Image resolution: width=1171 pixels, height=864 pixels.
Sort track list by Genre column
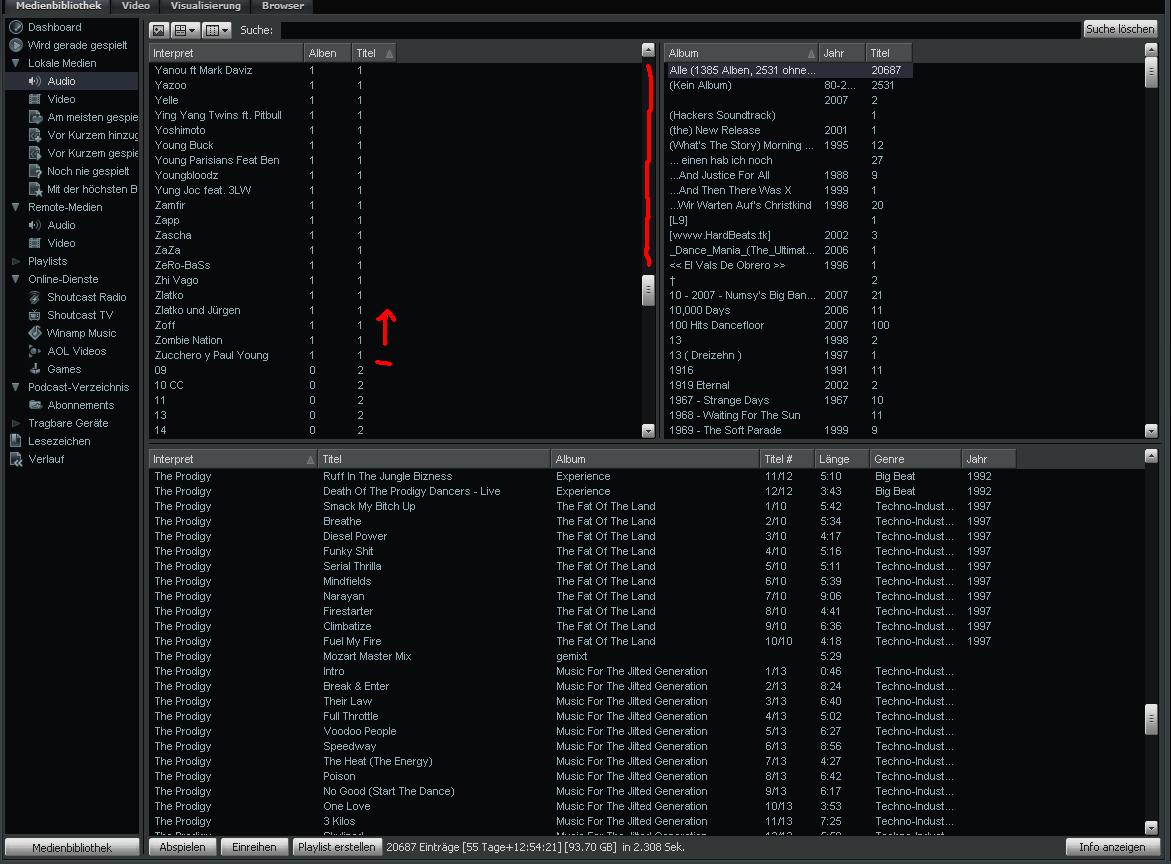point(915,459)
